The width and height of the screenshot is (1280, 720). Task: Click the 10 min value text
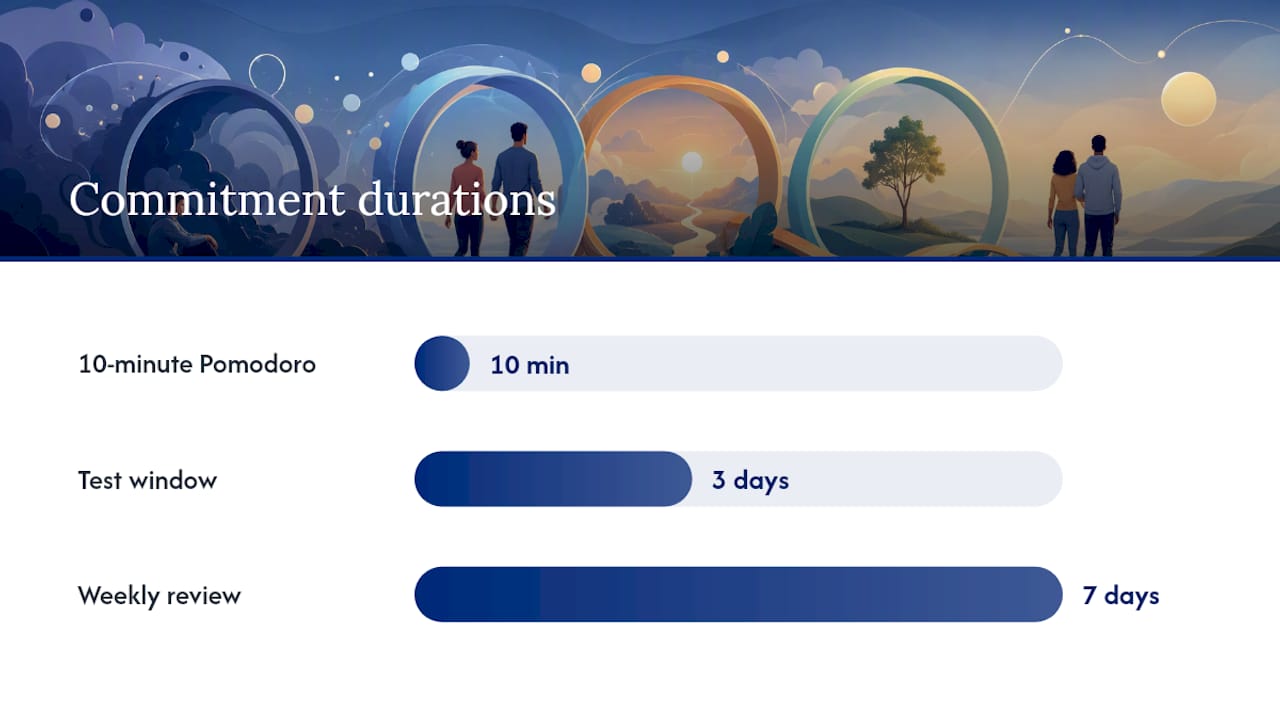529,365
